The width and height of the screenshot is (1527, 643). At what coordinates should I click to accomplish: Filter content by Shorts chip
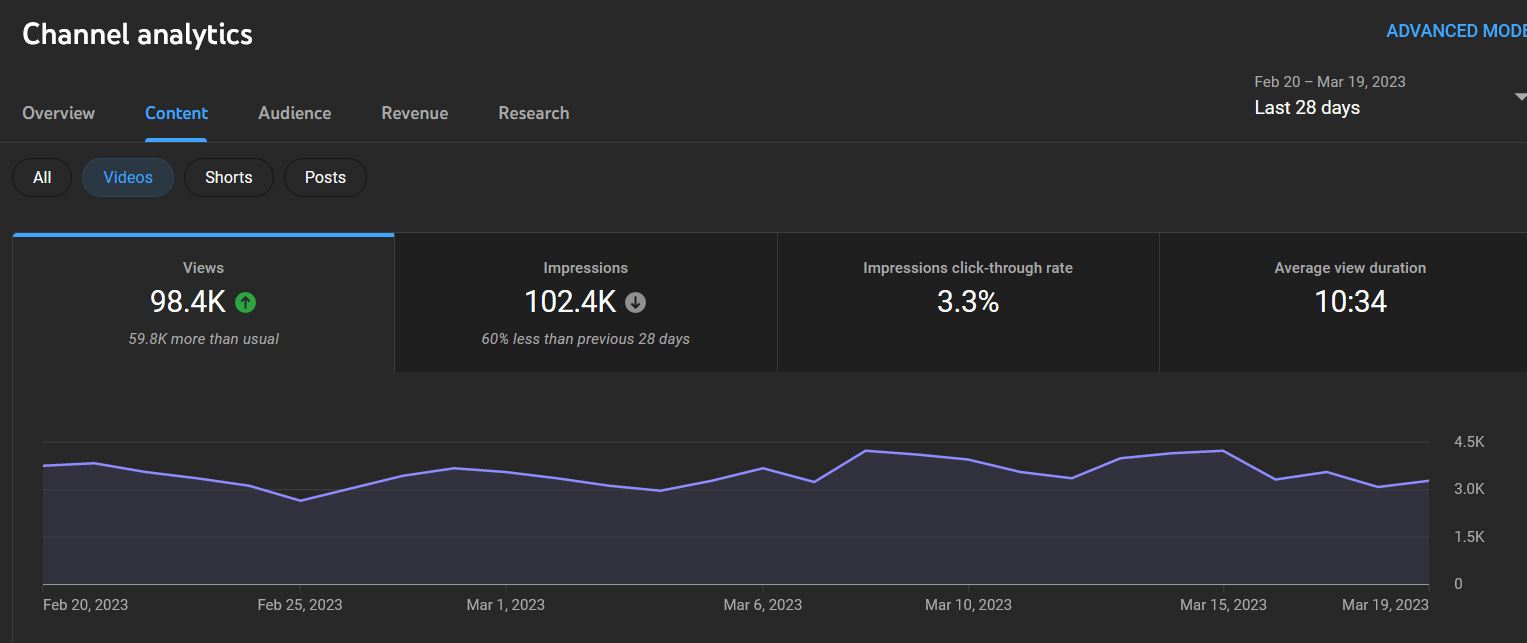click(x=228, y=177)
